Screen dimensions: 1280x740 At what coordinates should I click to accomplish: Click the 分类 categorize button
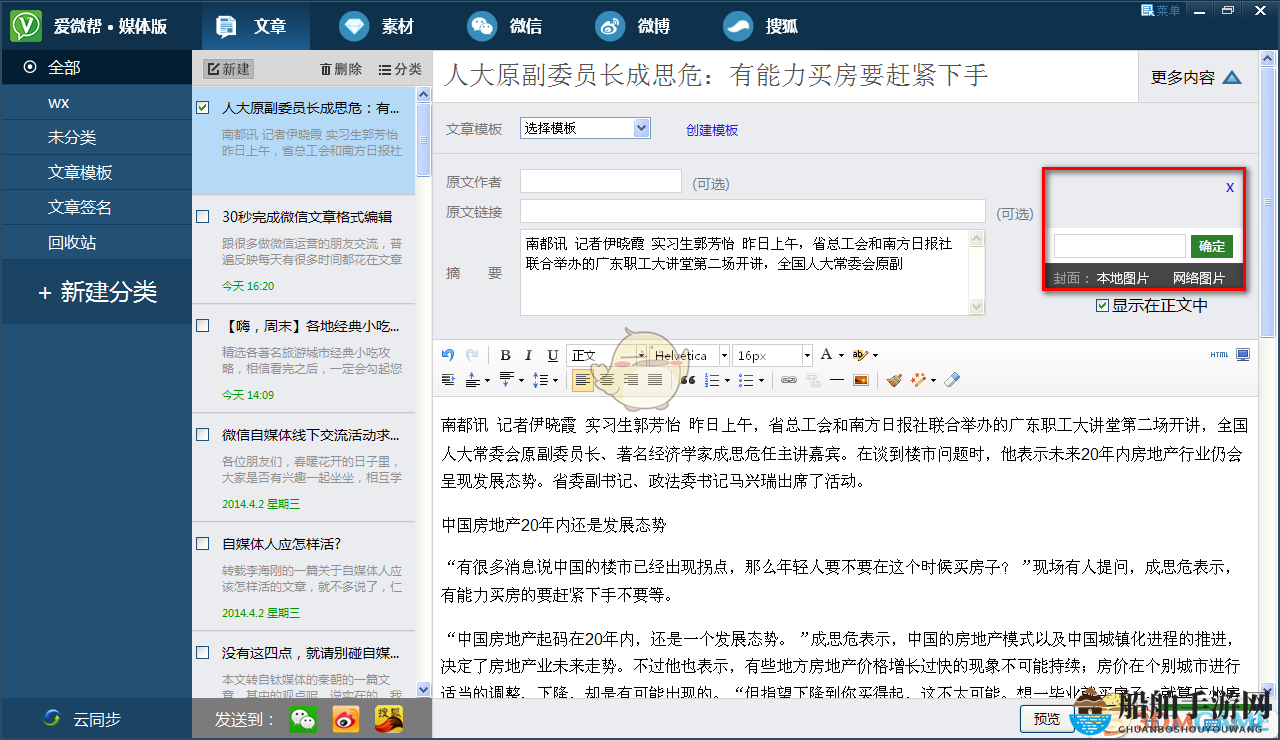coord(400,69)
